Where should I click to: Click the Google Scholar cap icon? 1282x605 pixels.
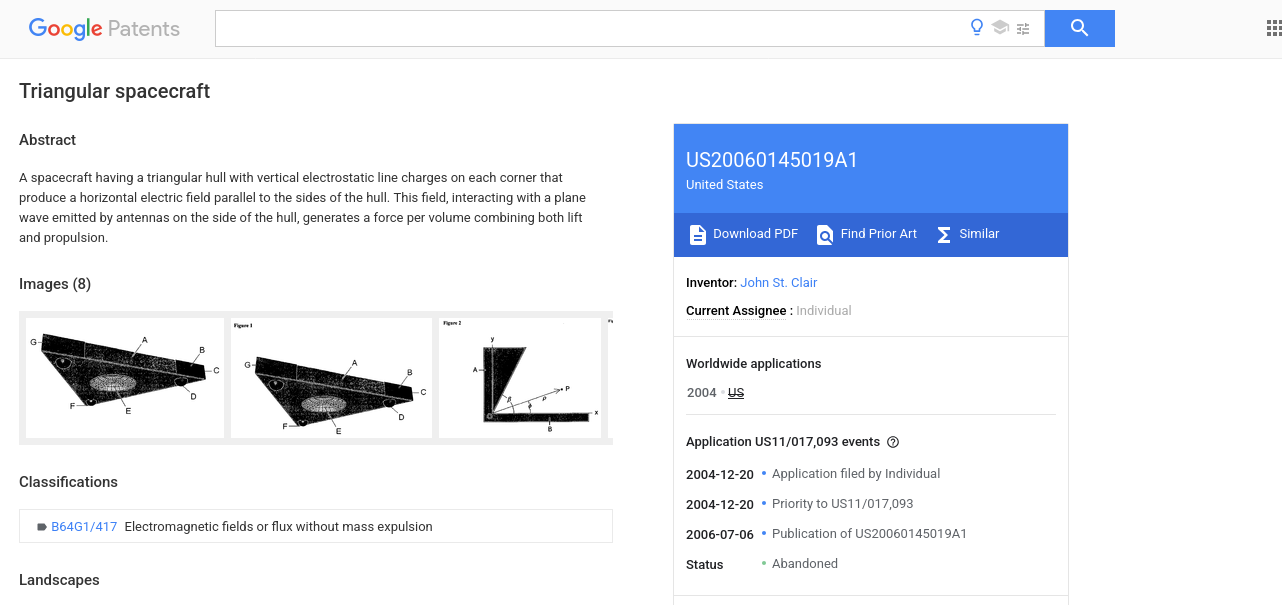(1000, 28)
